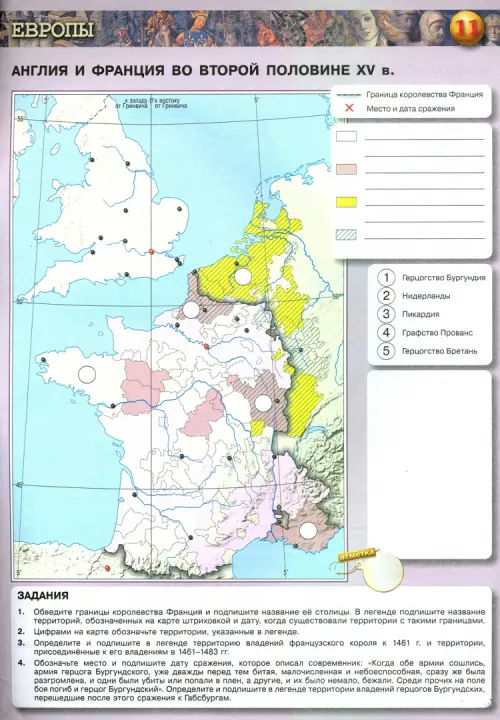The image size is (500, 720).
Task: Click the red city dot in southern England
Action: coord(152,252)
